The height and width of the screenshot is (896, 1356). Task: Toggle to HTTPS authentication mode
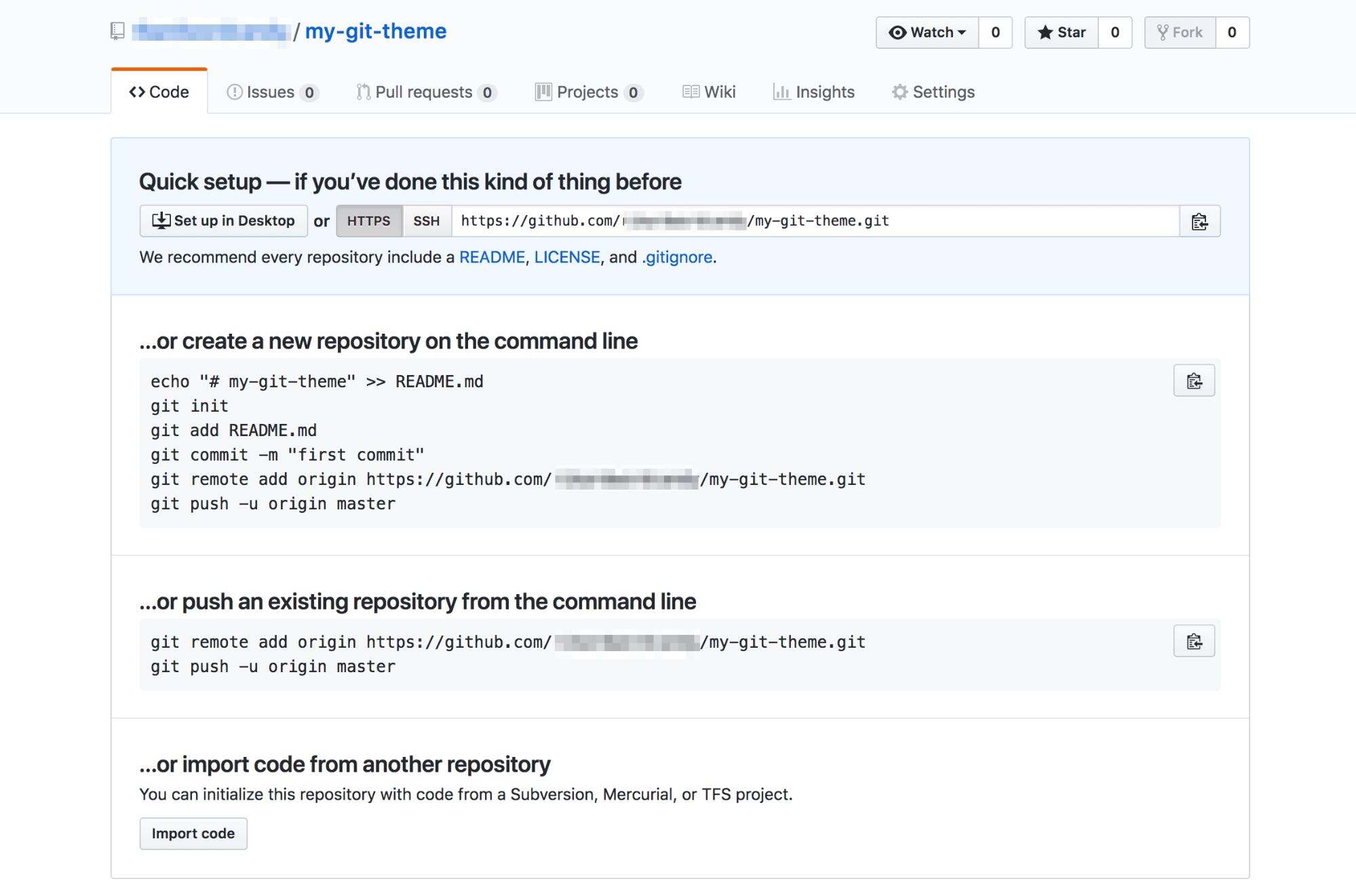click(370, 220)
